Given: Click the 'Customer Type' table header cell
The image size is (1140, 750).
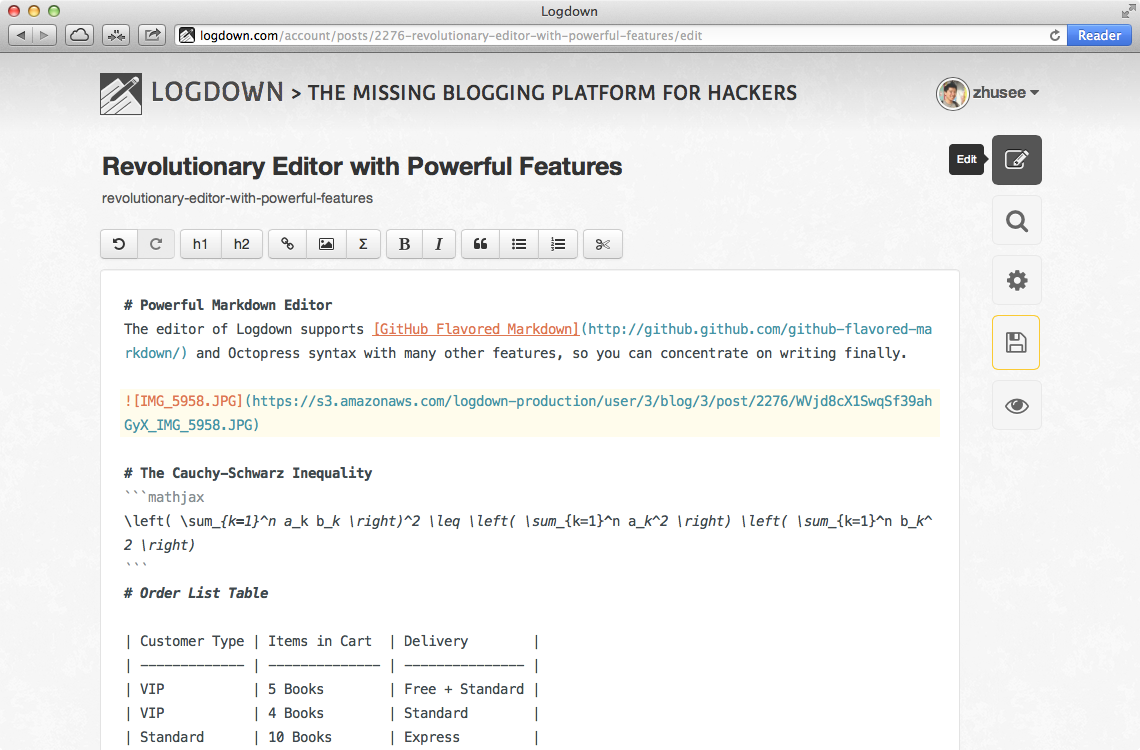Looking at the screenshot, I should [x=192, y=641].
